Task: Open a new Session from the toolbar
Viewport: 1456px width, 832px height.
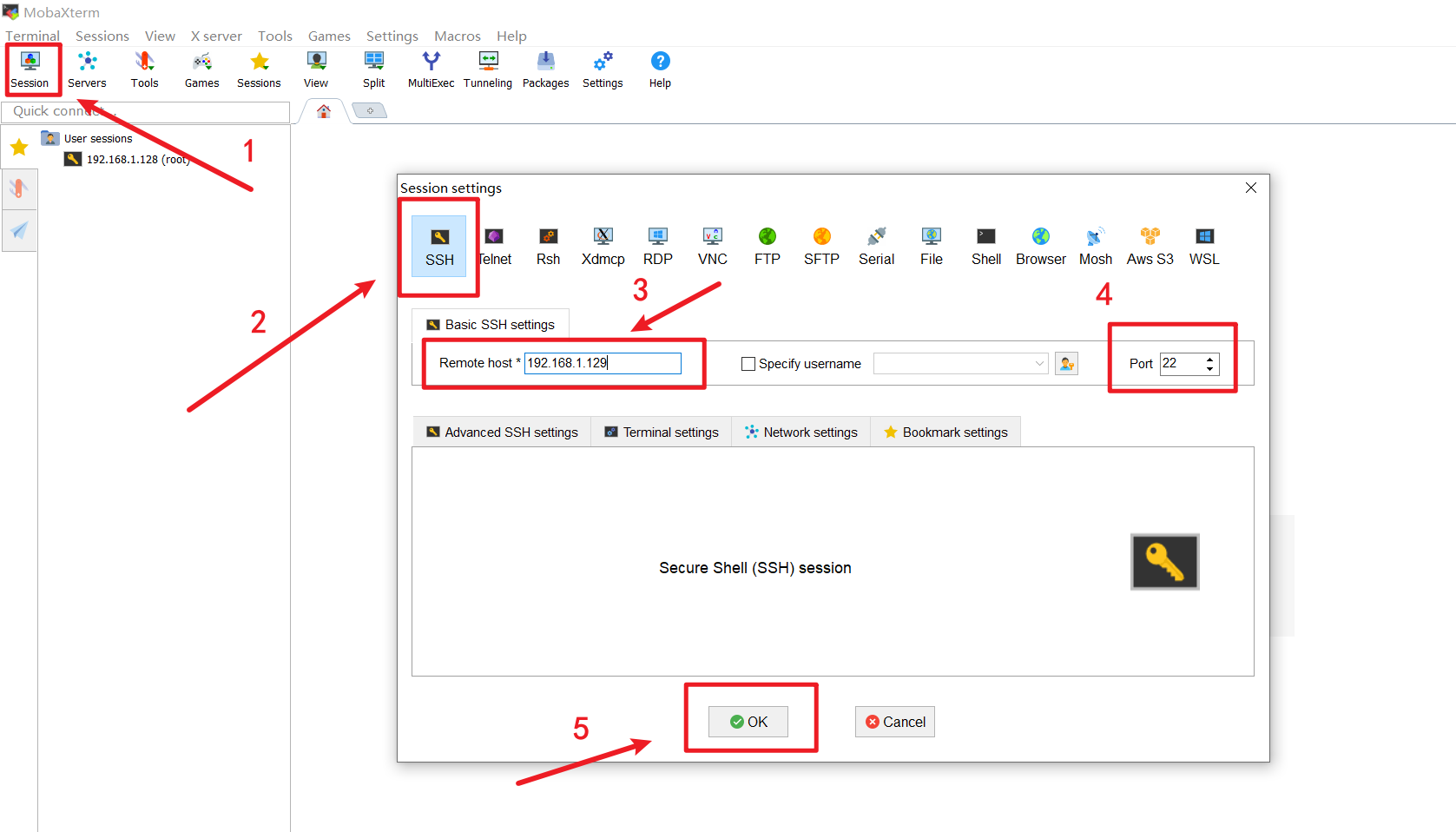Action: [x=30, y=70]
